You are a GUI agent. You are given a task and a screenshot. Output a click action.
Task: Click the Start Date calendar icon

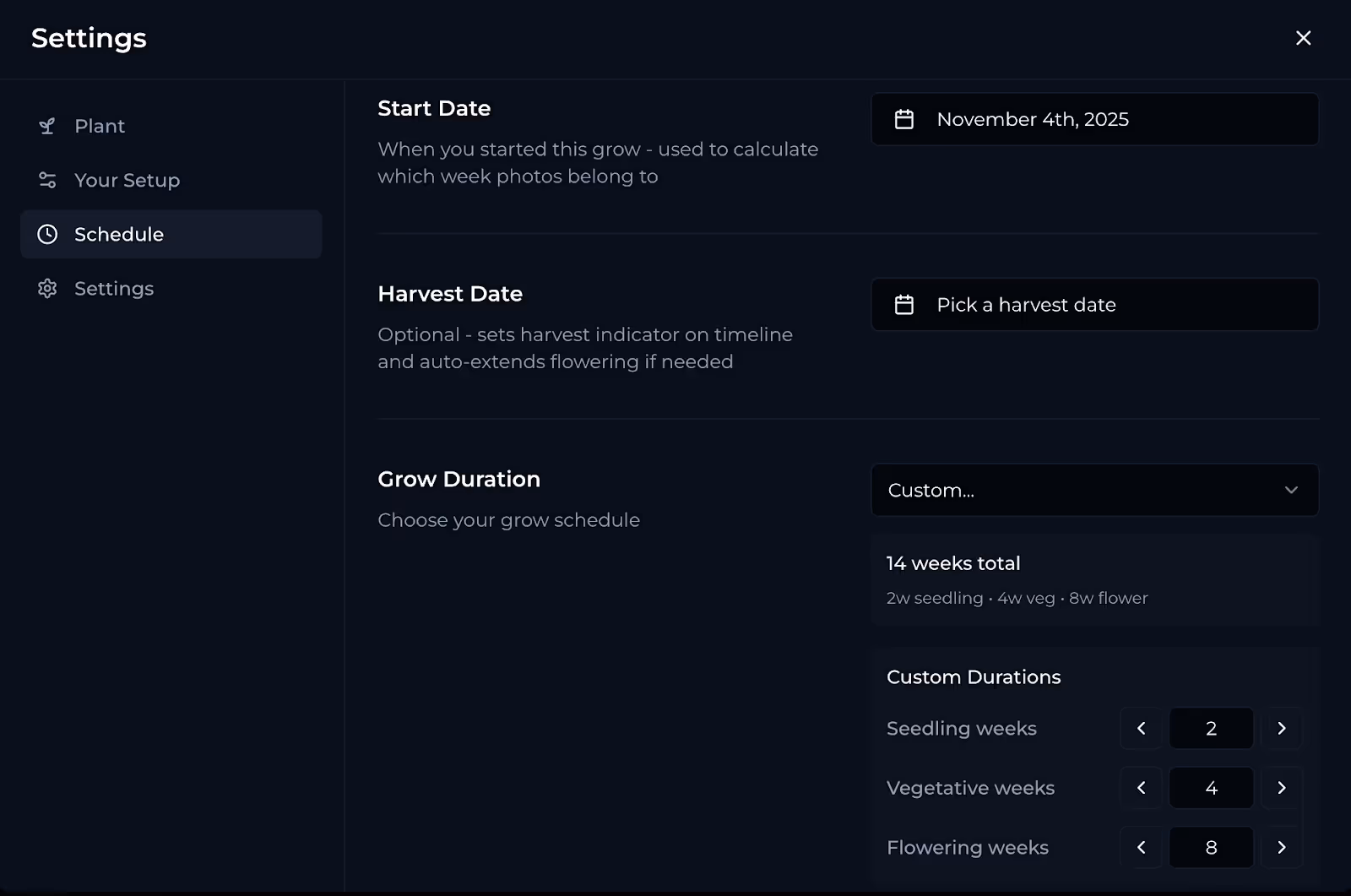904,119
